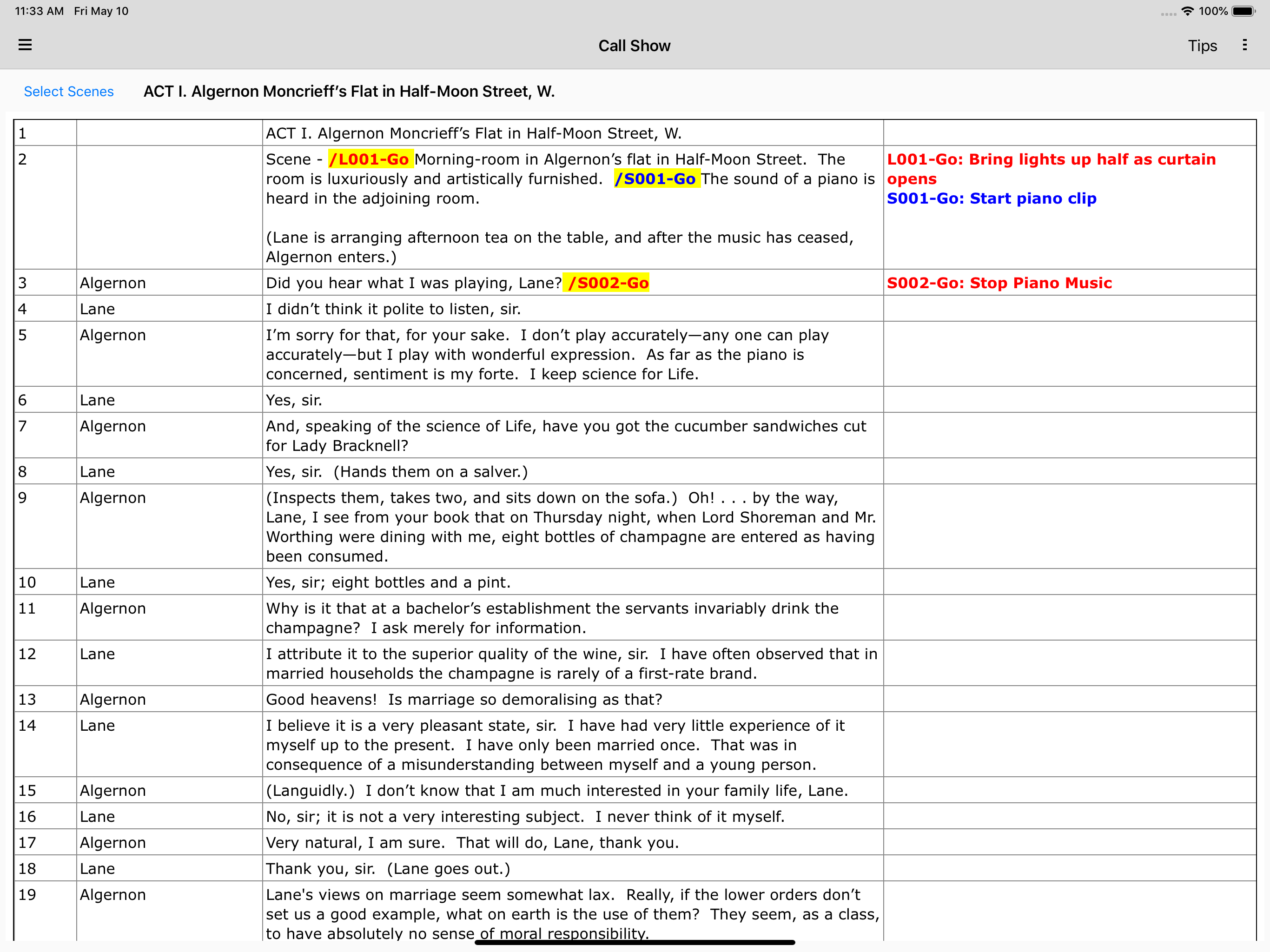Tap the Call Show title

pyautogui.click(x=635, y=46)
